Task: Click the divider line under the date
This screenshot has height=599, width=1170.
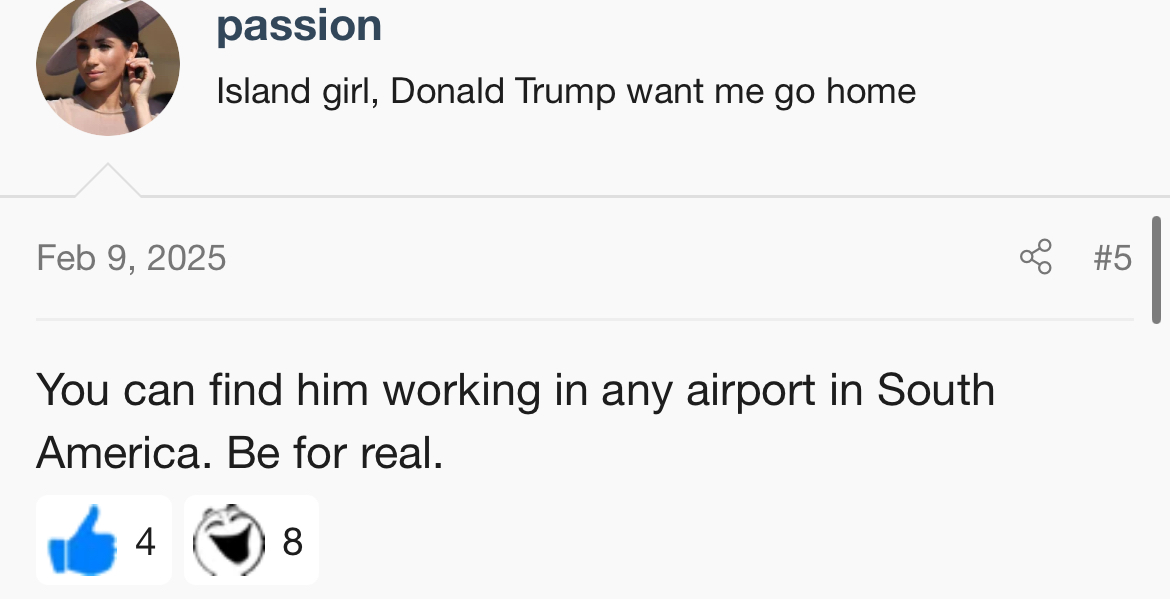Action: click(x=585, y=320)
